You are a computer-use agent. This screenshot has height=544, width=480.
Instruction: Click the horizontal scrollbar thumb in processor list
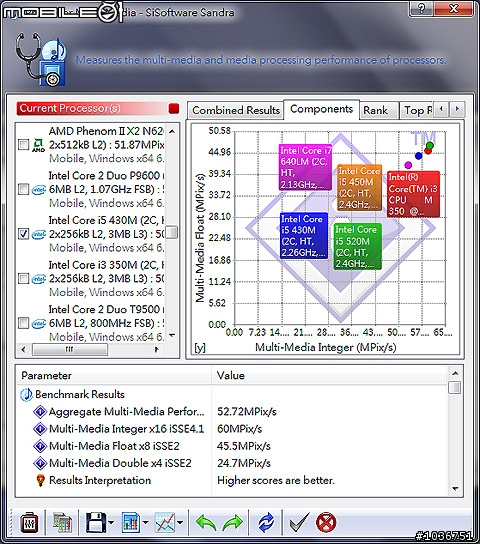(70, 349)
